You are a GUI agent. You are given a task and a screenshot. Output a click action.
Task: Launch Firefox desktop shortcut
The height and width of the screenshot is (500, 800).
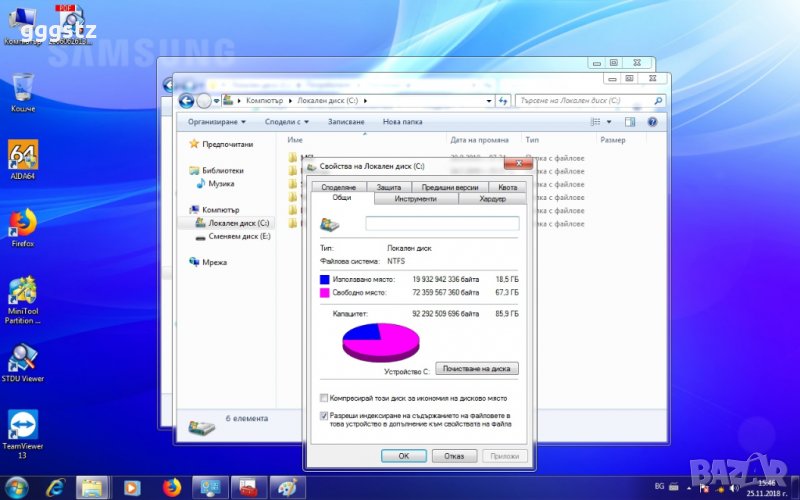22,224
